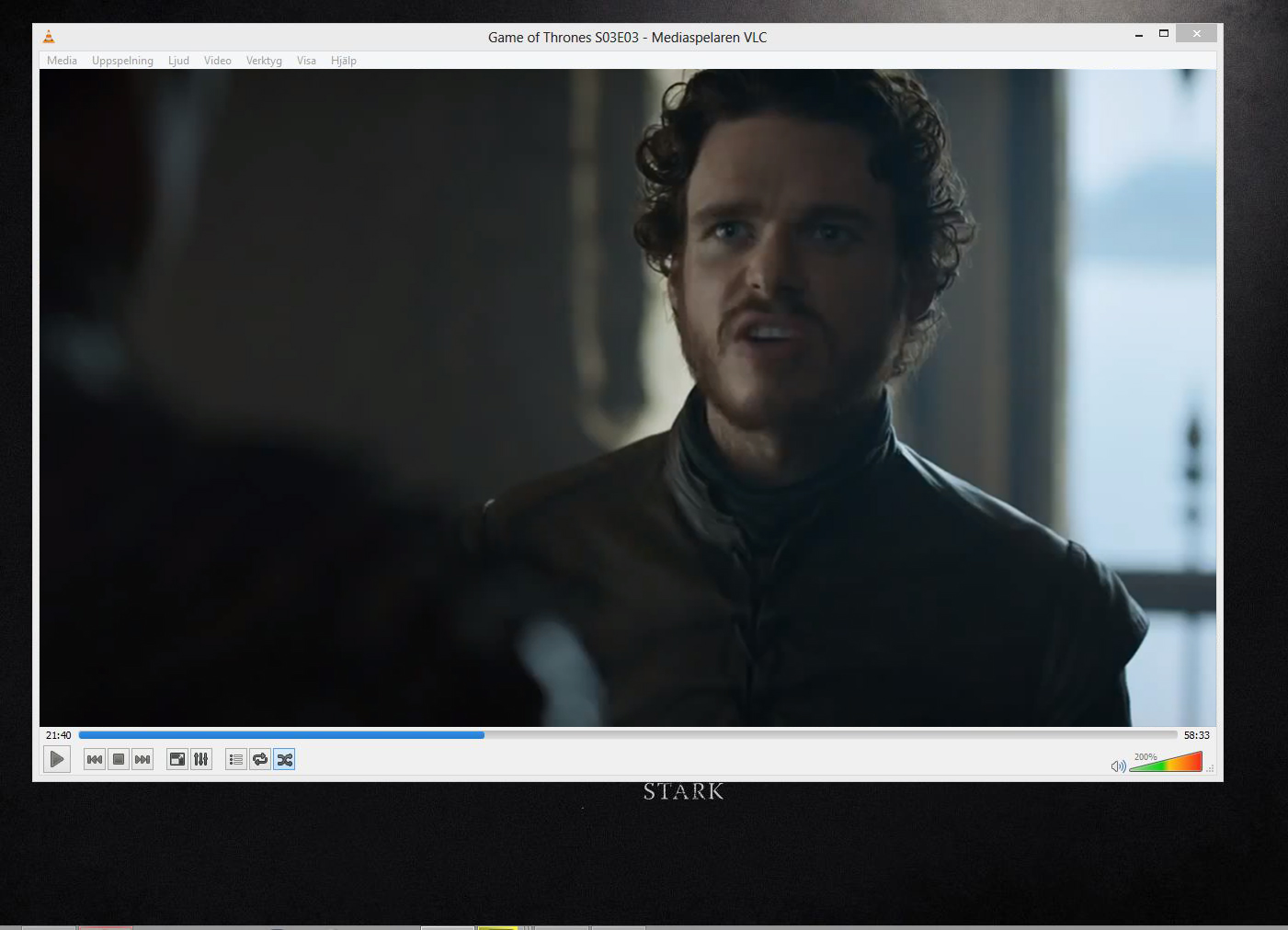The width and height of the screenshot is (1288, 930).
Task: Open the Verktyg menu
Action: [x=264, y=60]
